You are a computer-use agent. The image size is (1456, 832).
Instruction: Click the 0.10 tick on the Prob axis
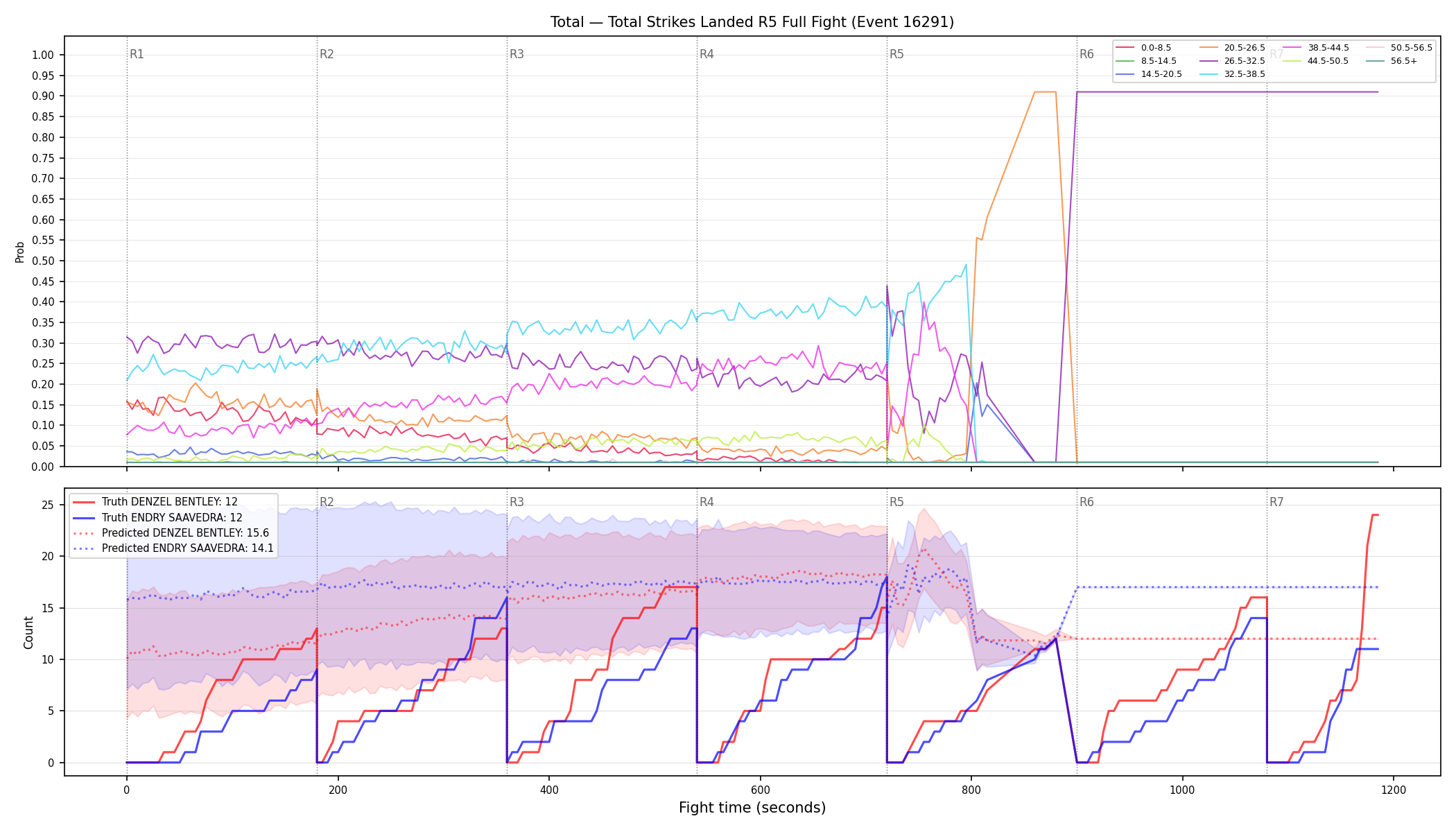[x=43, y=425]
